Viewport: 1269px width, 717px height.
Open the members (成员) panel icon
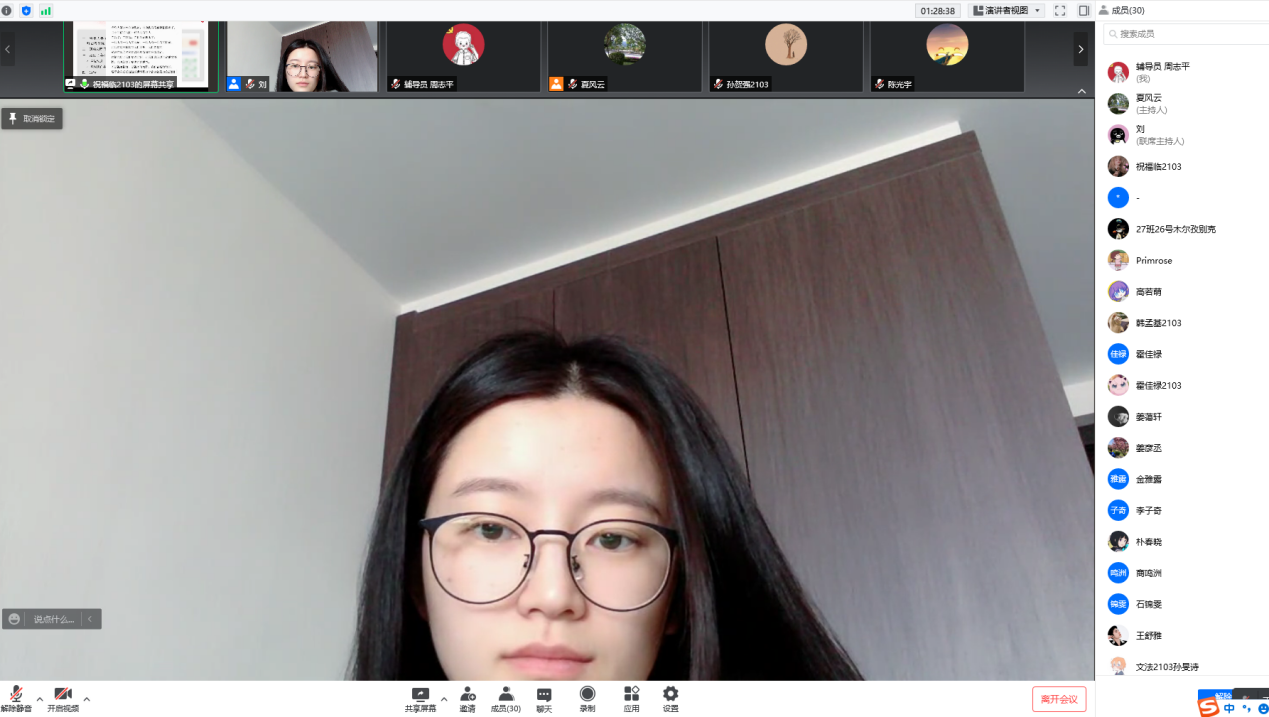tap(506, 695)
